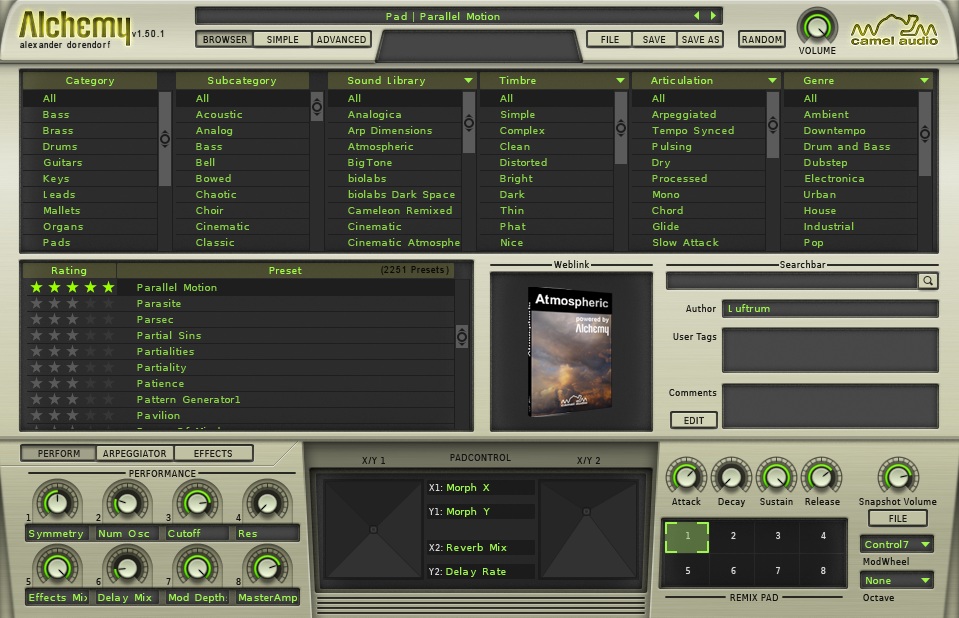Click the Release knob
The width and height of the screenshot is (959, 618).
point(822,476)
